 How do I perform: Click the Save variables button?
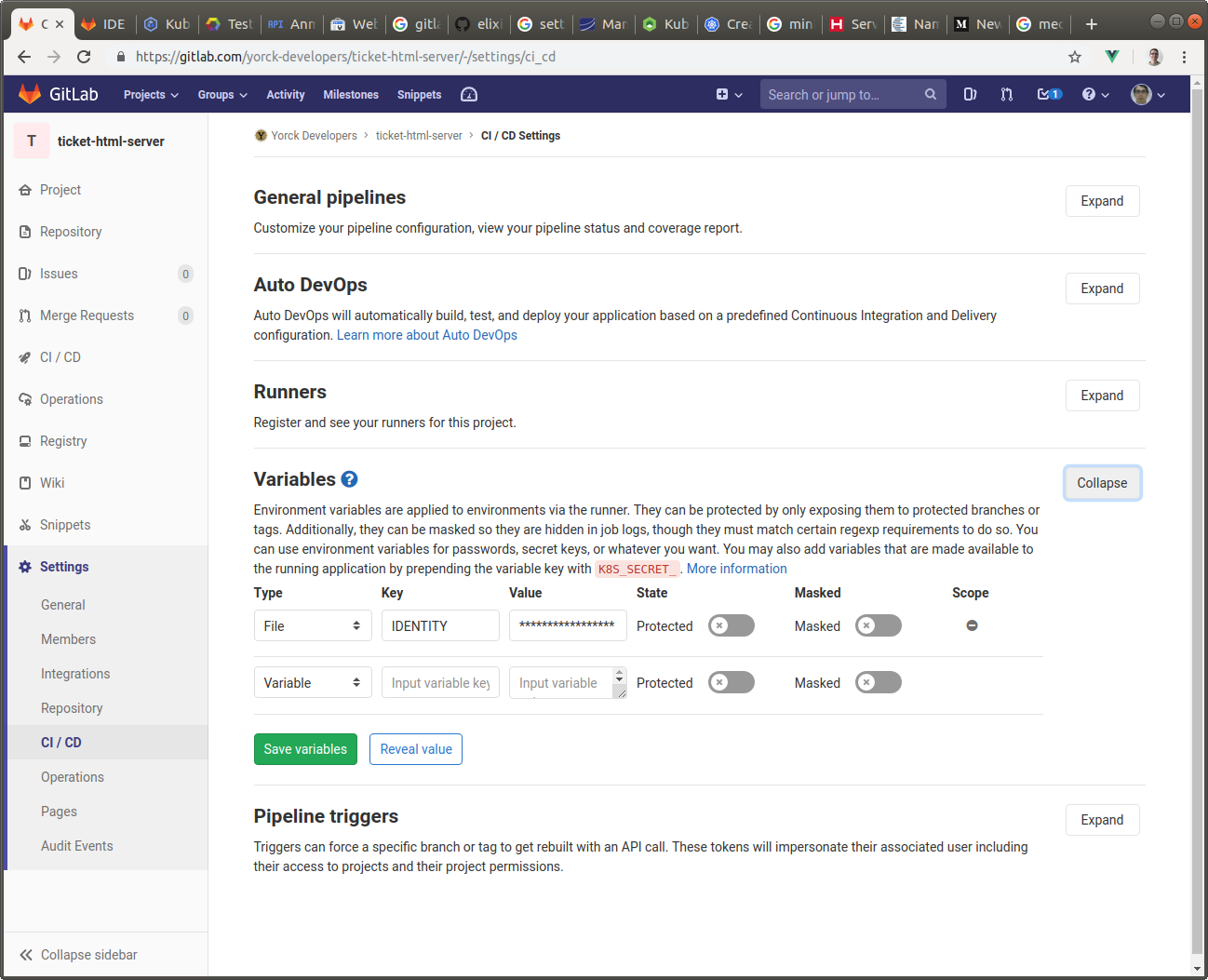tap(305, 749)
